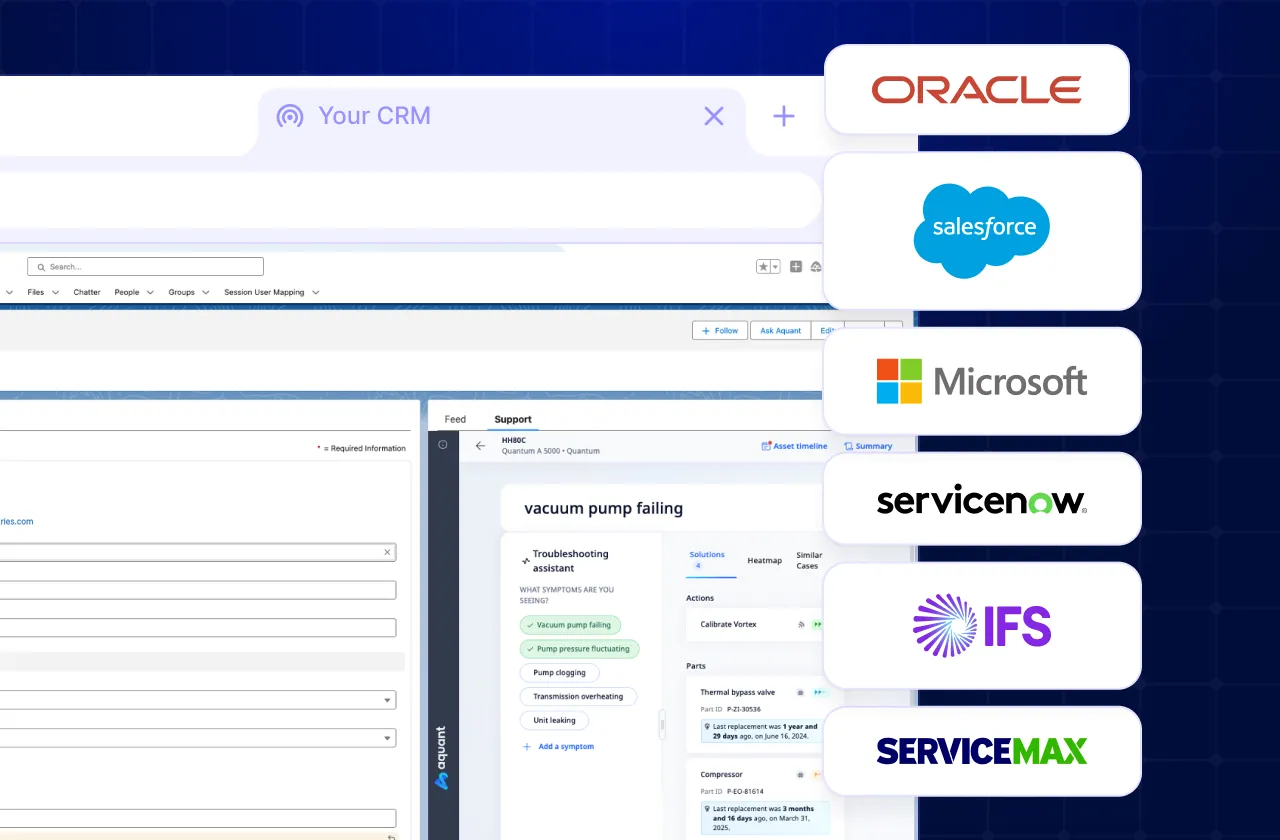1280x840 pixels.
Task: Open a new browser tab with plus
Action: pos(784,116)
